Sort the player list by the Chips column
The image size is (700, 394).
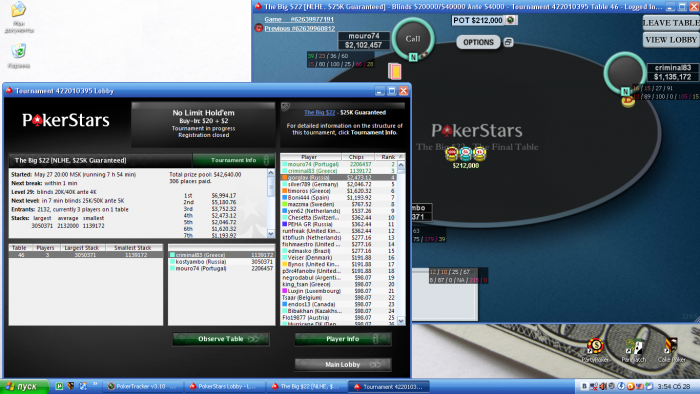click(x=356, y=157)
